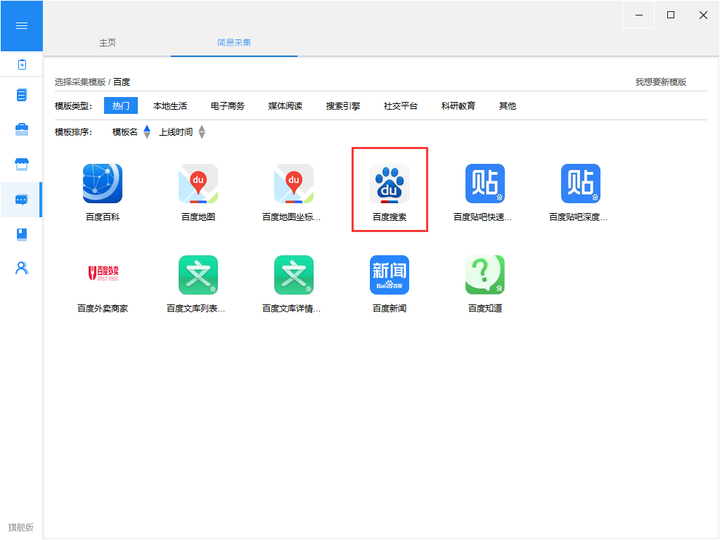Select the 媒体阅读 template type

click(x=285, y=106)
